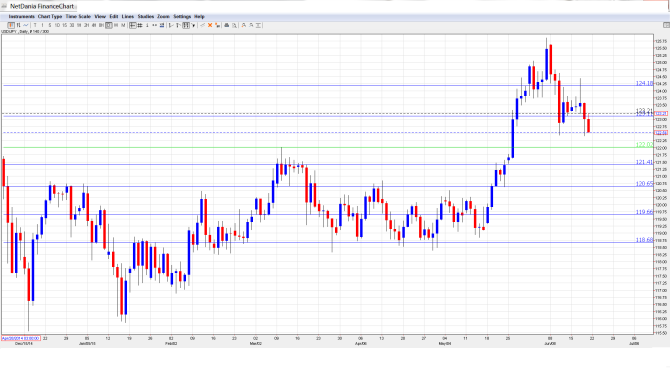Switch to Monthly (M) time scale

(x=123, y=25)
